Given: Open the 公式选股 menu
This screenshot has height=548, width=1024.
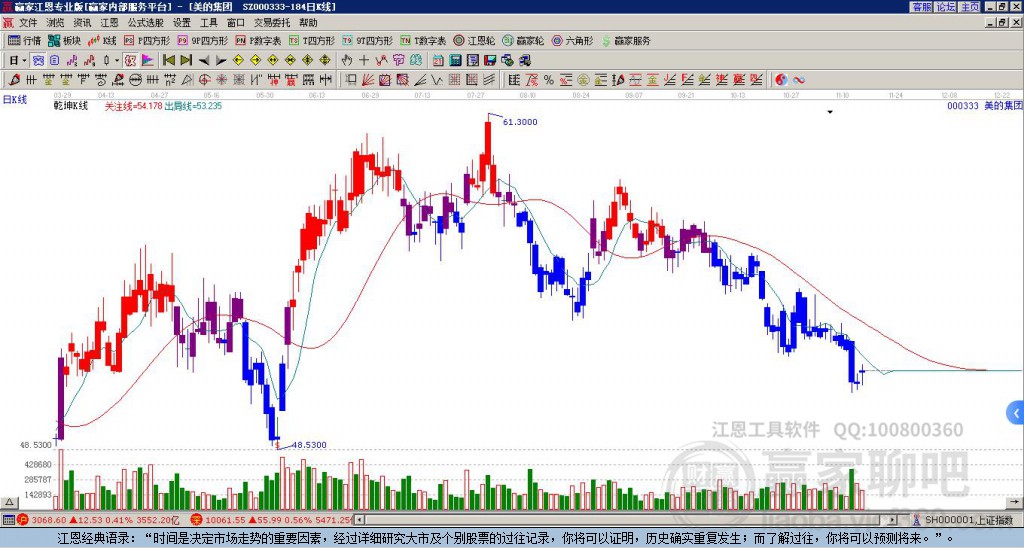Looking at the screenshot, I should click(145, 23).
